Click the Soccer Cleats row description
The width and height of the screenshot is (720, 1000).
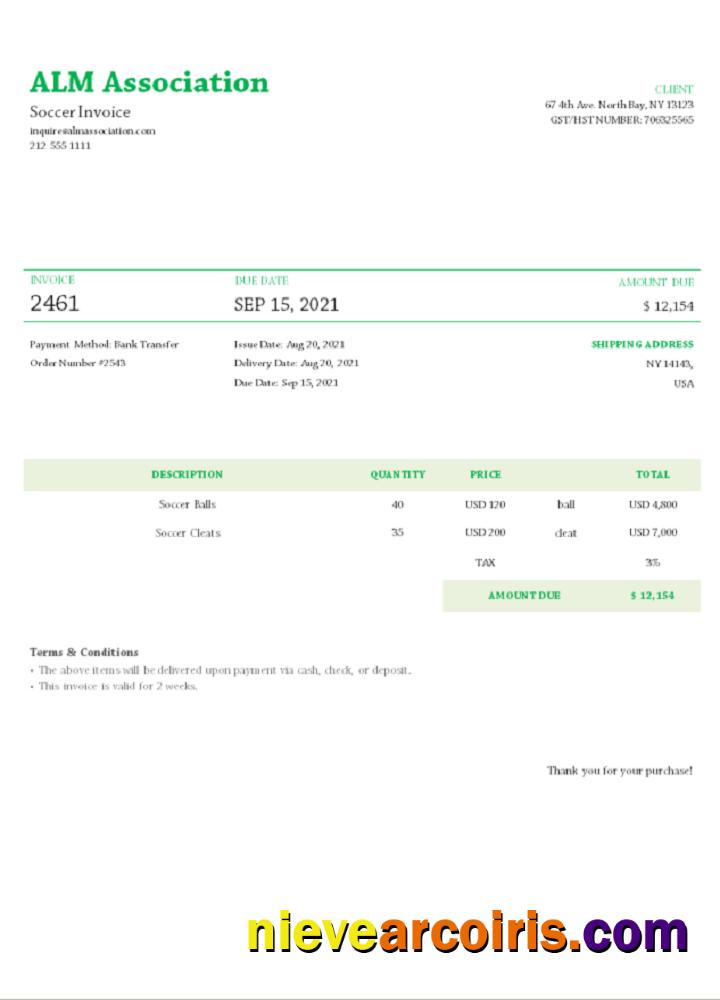(187, 533)
